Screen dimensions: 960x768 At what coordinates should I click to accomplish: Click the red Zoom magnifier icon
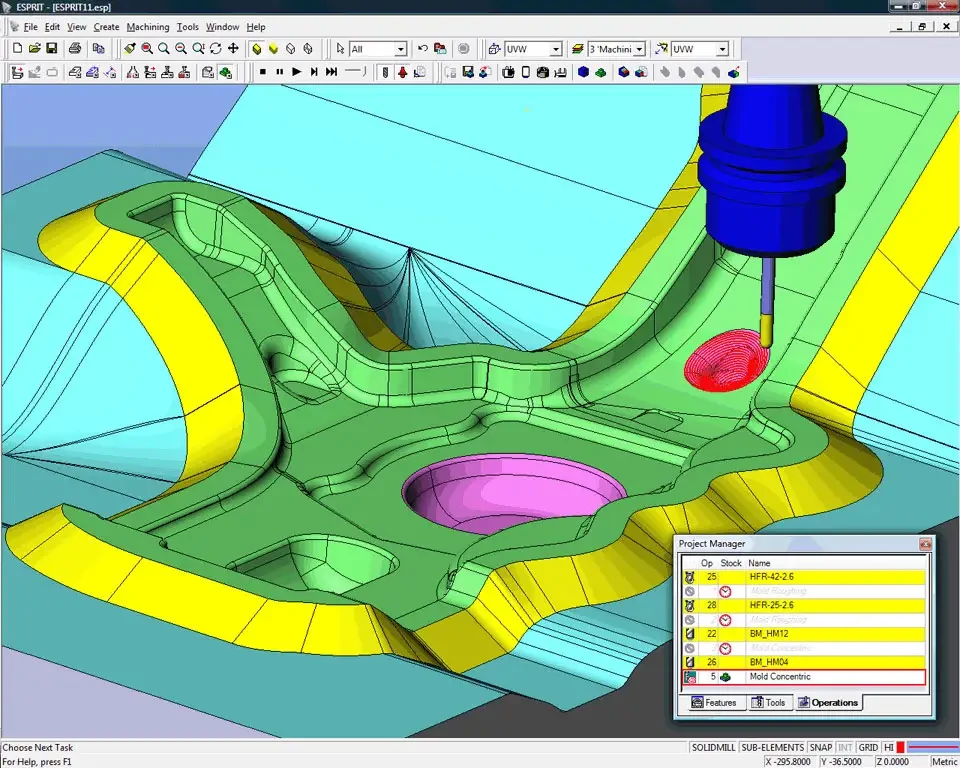coord(147,48)
